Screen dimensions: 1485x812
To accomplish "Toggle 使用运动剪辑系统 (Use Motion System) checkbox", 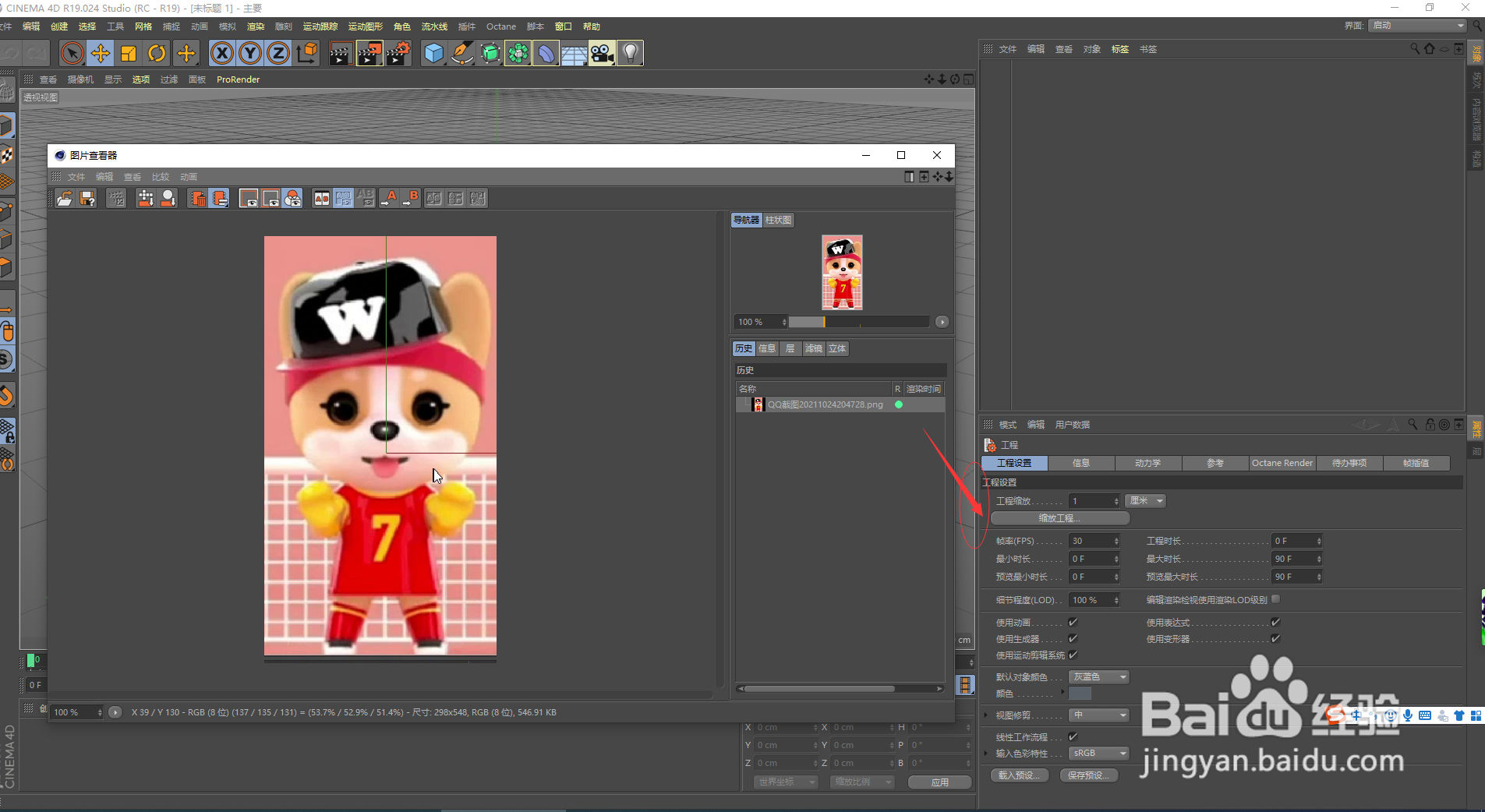I will click(1073, 655).
